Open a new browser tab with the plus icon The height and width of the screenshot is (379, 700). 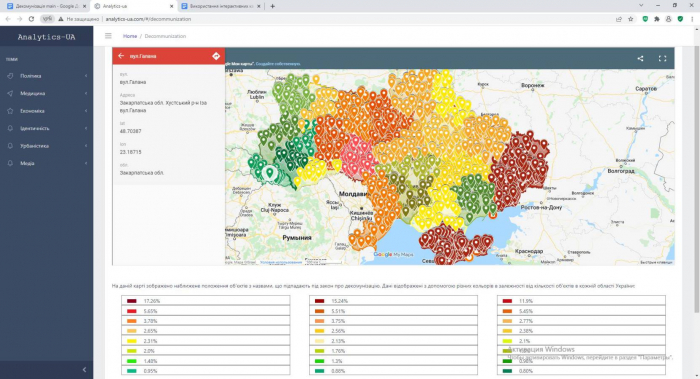click(272, 6)
